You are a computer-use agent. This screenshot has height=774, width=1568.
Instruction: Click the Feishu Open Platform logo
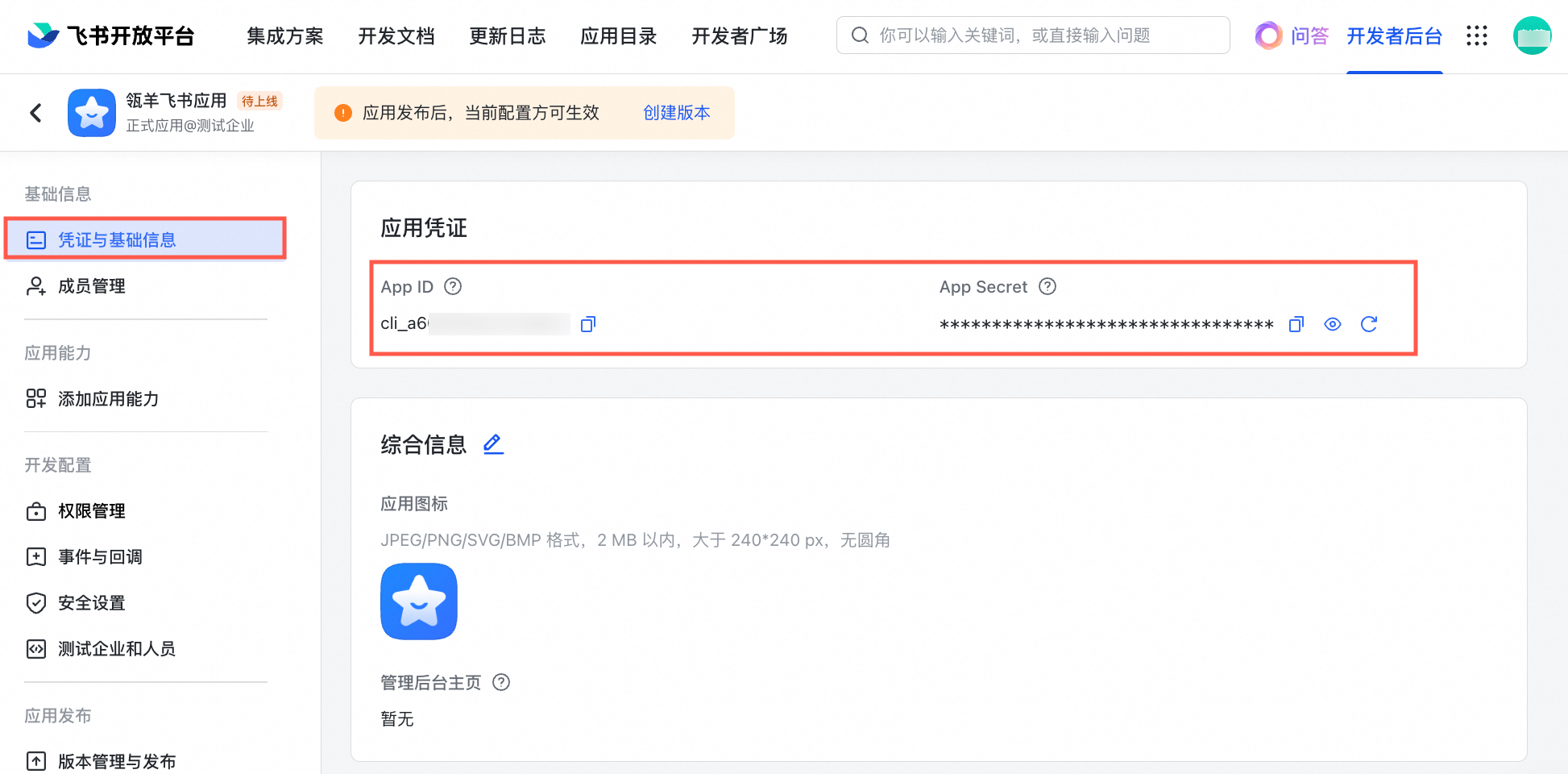click(111, 35)
